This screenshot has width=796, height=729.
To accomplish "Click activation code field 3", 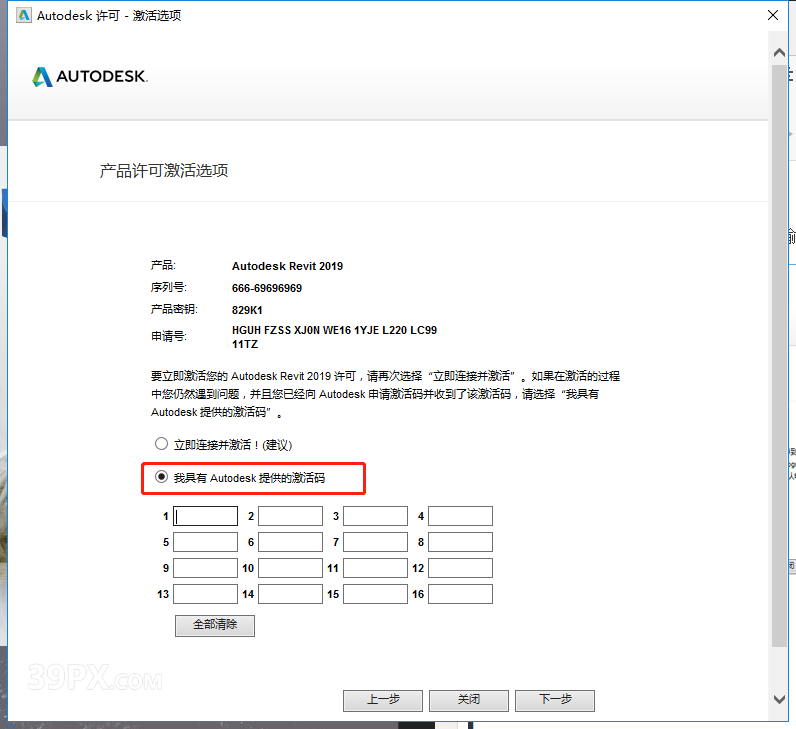I will 376,516.
